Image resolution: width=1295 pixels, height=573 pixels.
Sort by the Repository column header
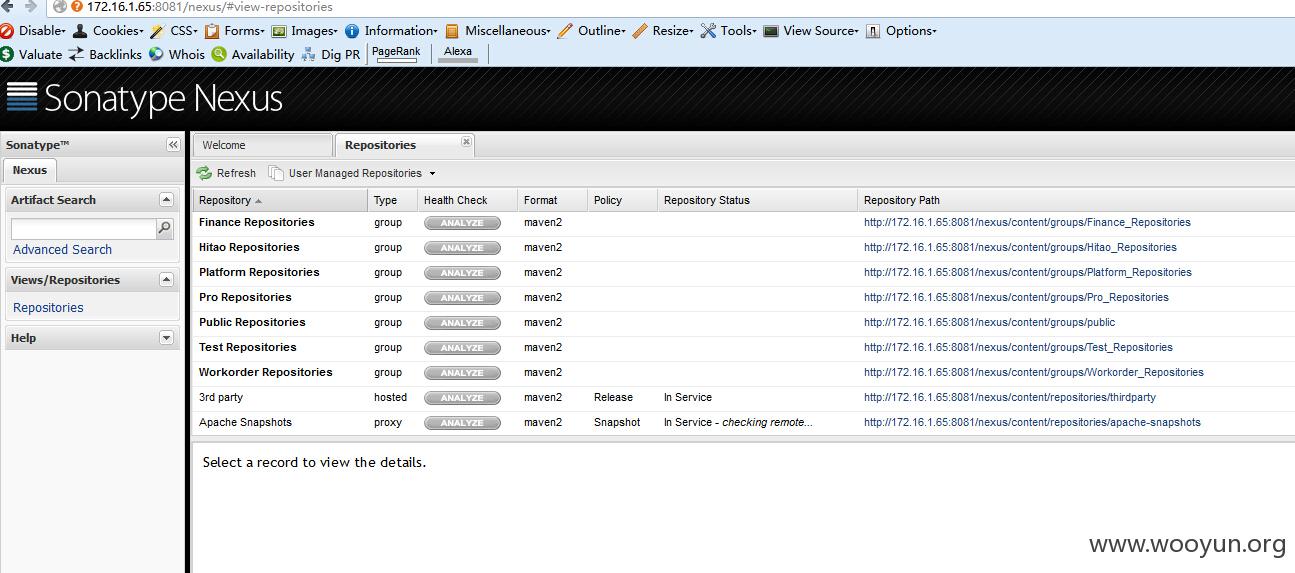(x=280, y=200)
